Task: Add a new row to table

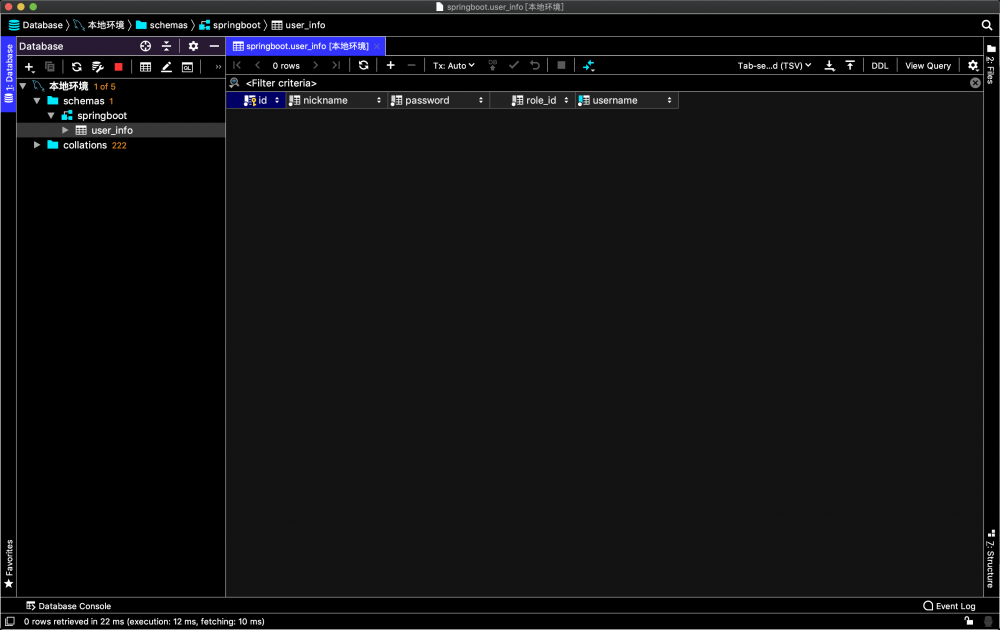Action: 390,65
